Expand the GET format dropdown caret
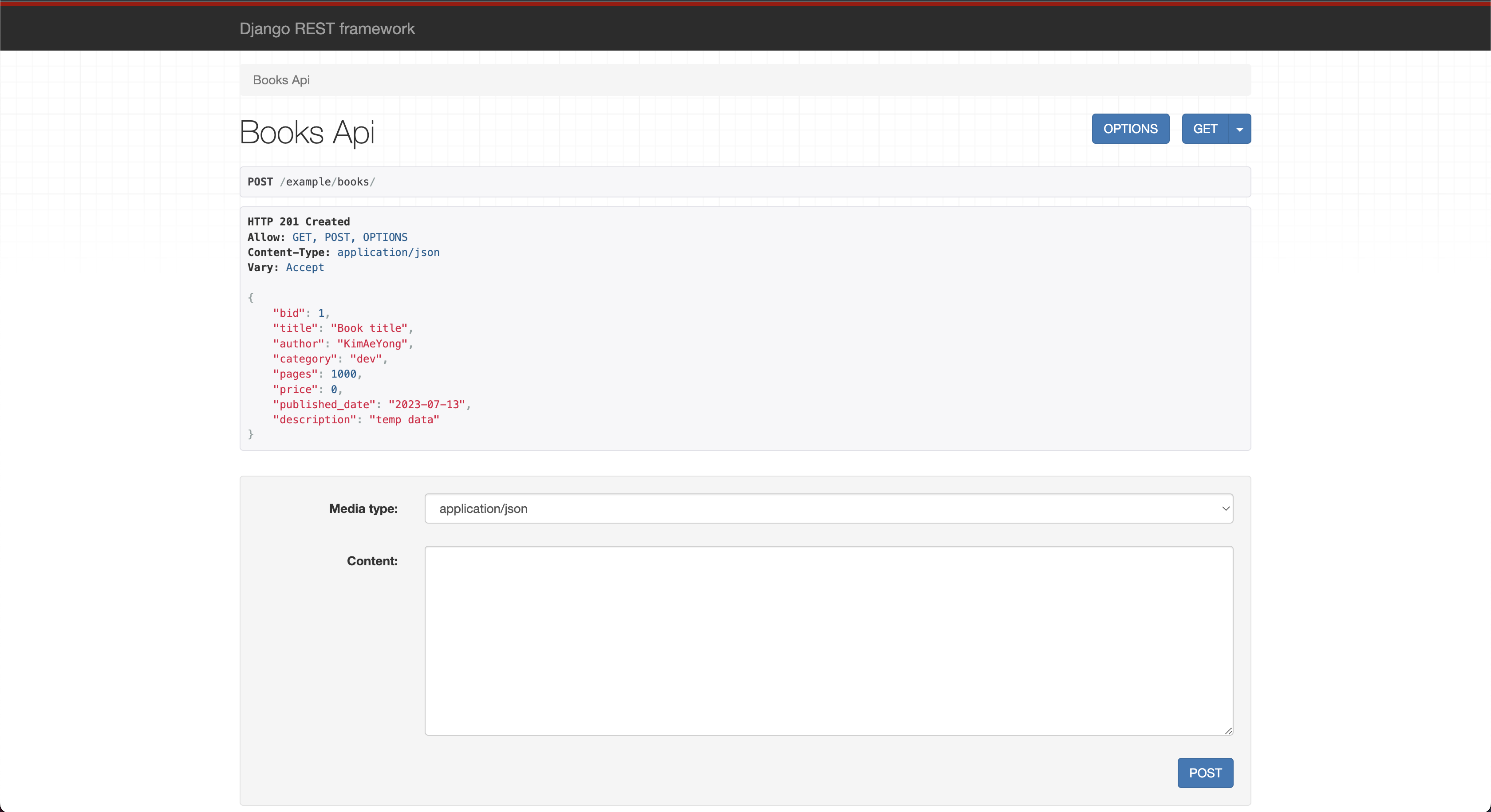Screen dimensions: 1491x812 coord(1239,129)
